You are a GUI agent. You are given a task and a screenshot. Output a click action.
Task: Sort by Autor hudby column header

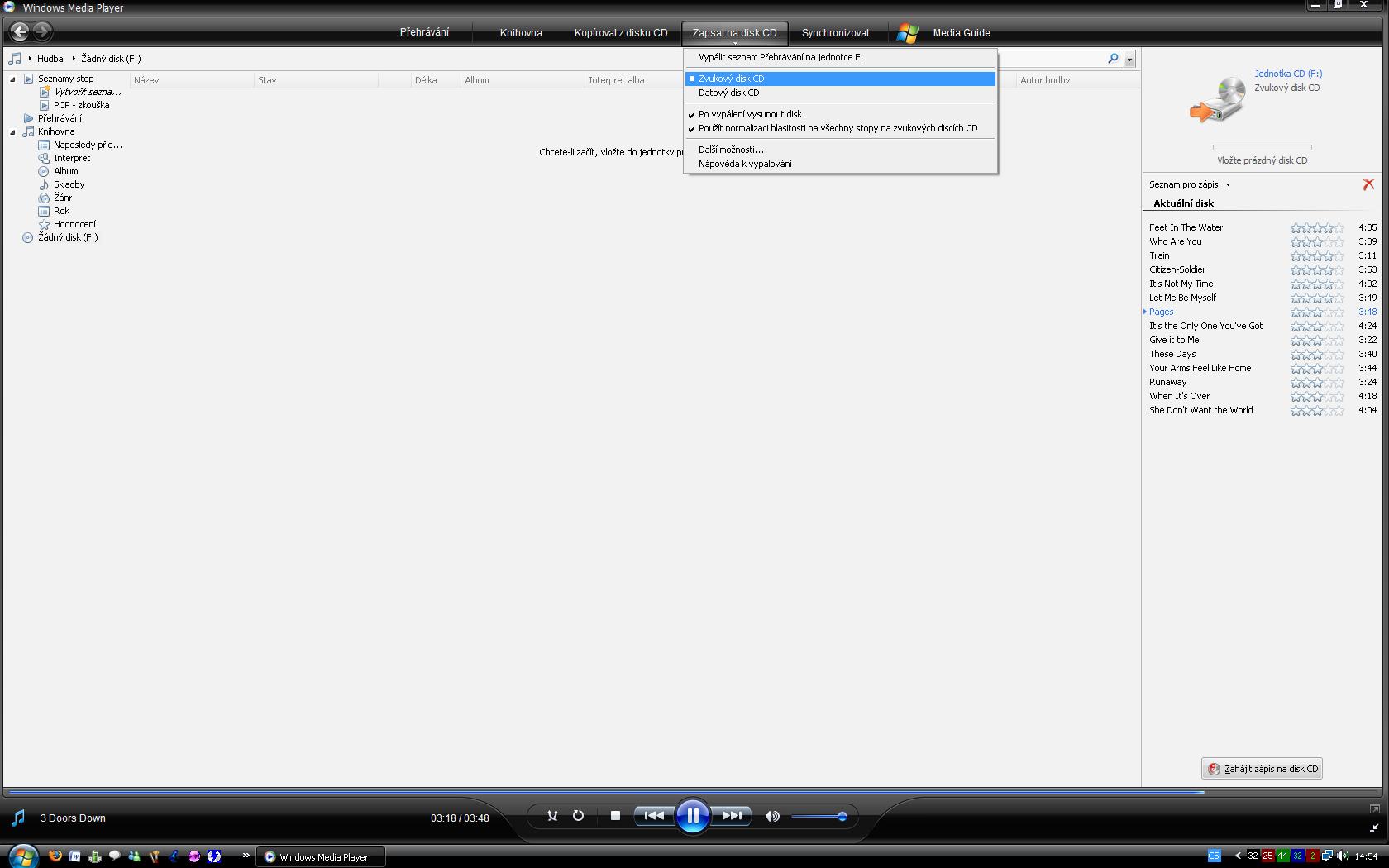coord(1078,80)
